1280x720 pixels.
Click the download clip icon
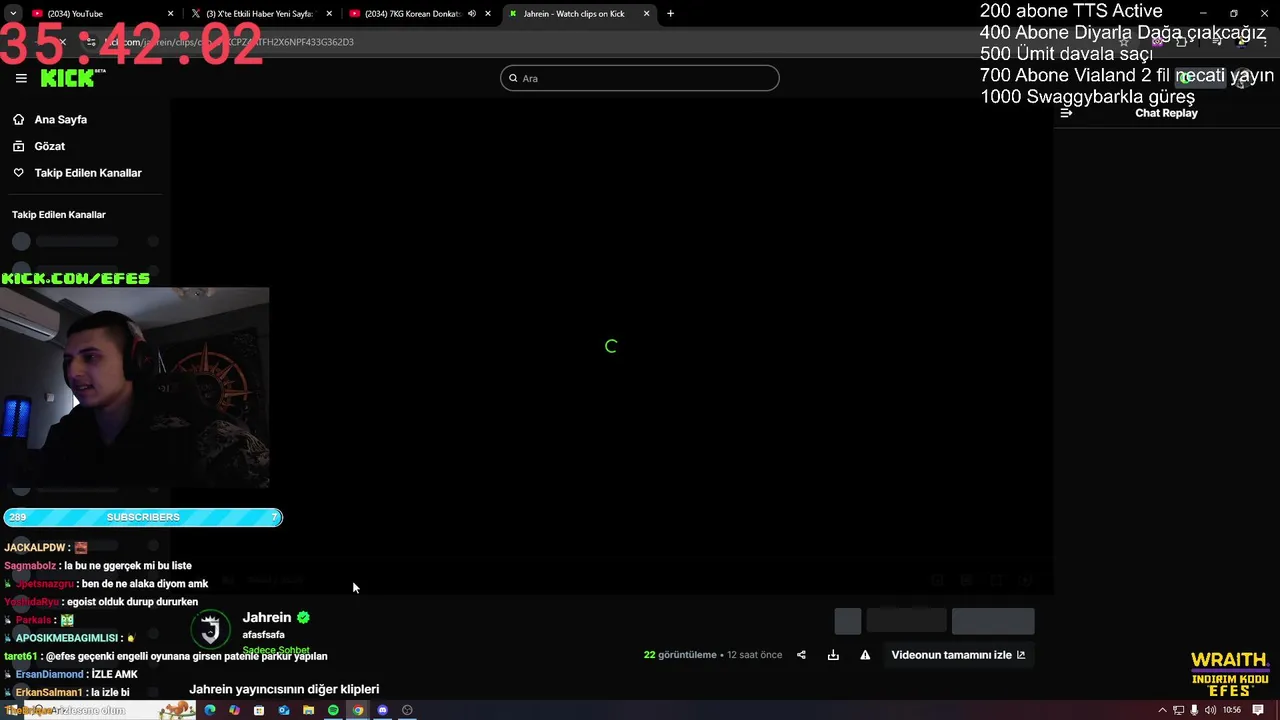click(833, 655)
